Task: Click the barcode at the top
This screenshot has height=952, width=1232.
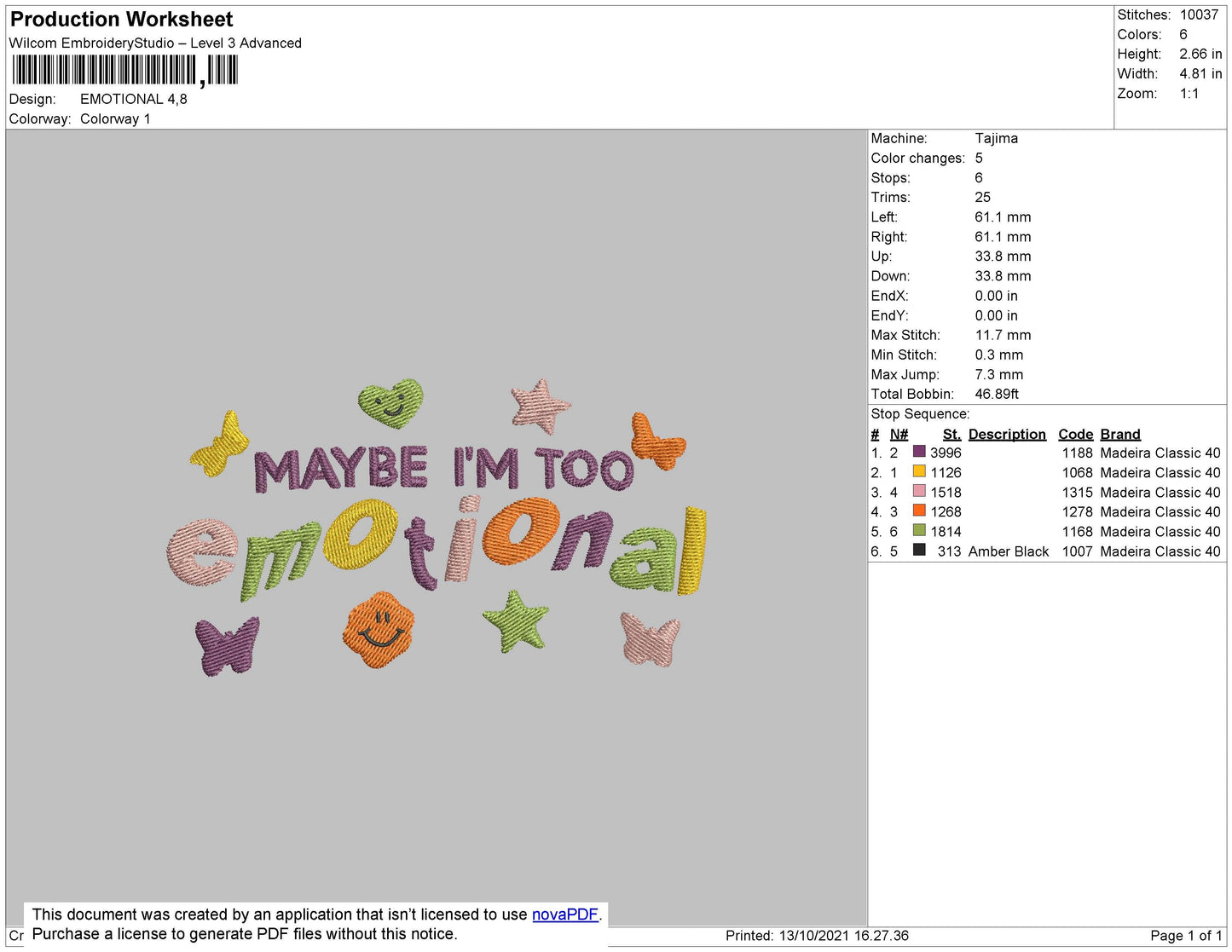Action: 125,70
